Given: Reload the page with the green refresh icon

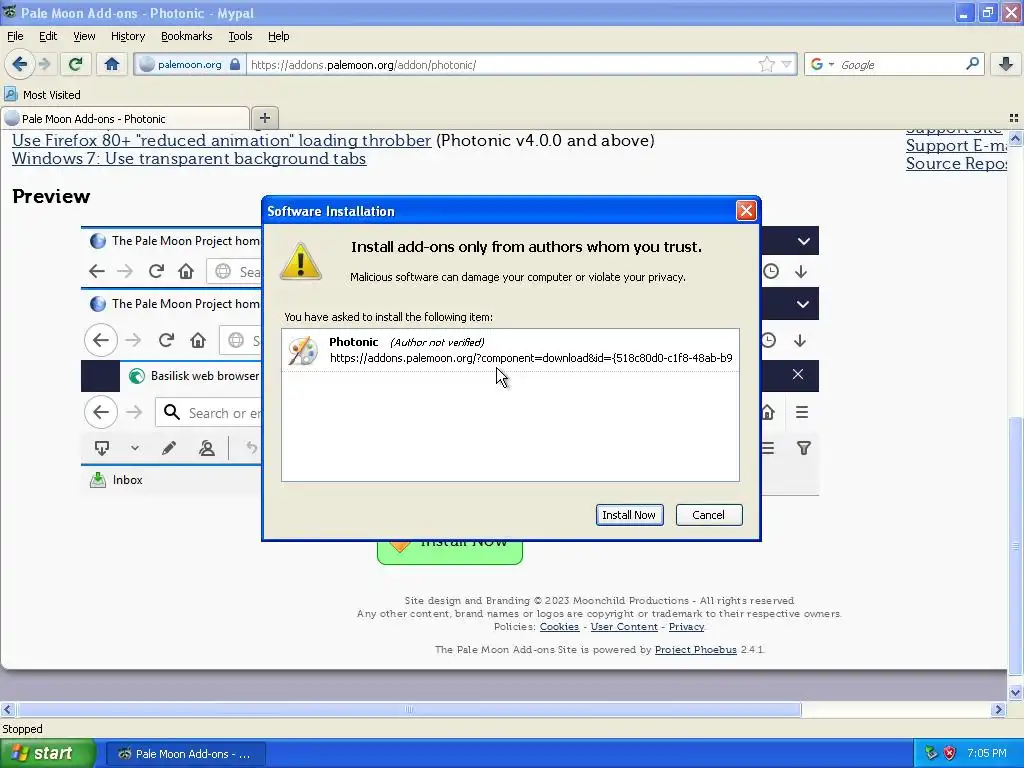Looking at the screenshot, I should tap(76, 64).
